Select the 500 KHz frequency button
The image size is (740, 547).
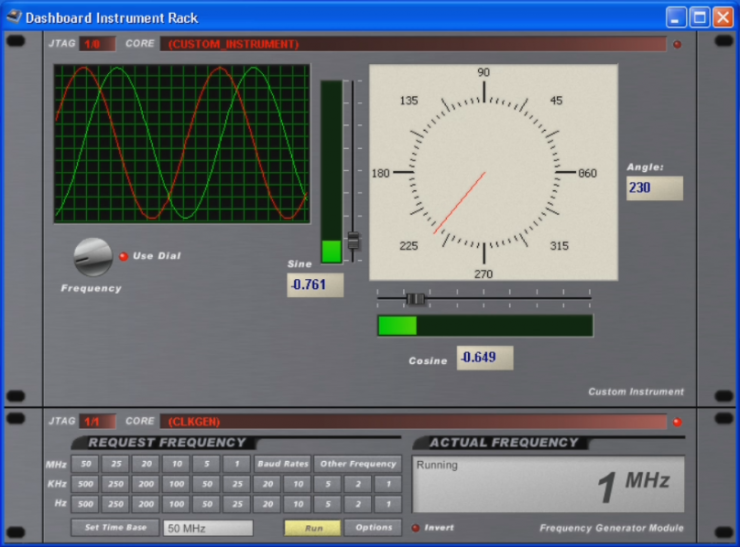[85, 484]
